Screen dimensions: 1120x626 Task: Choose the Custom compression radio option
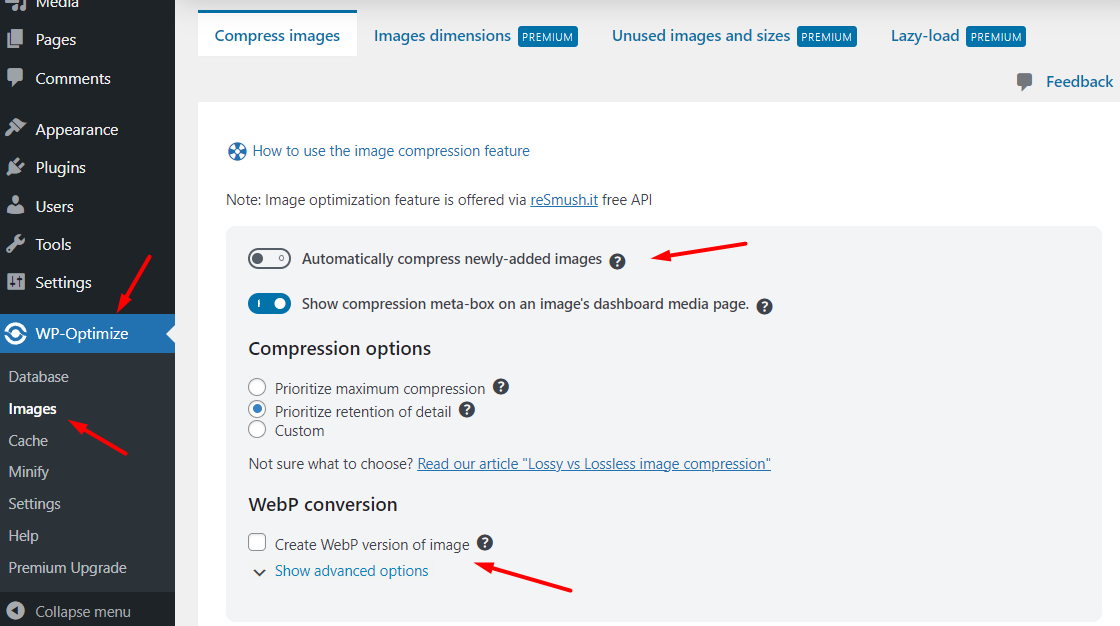coord(257,430)
